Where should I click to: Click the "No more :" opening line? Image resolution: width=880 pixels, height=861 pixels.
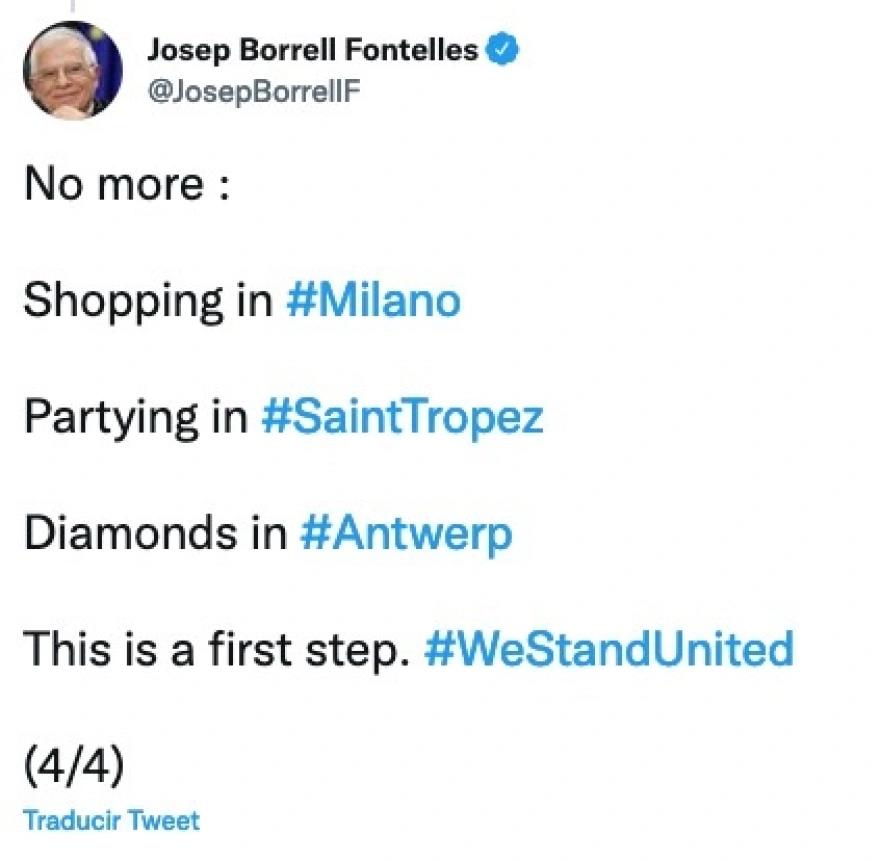pos(127,184)
